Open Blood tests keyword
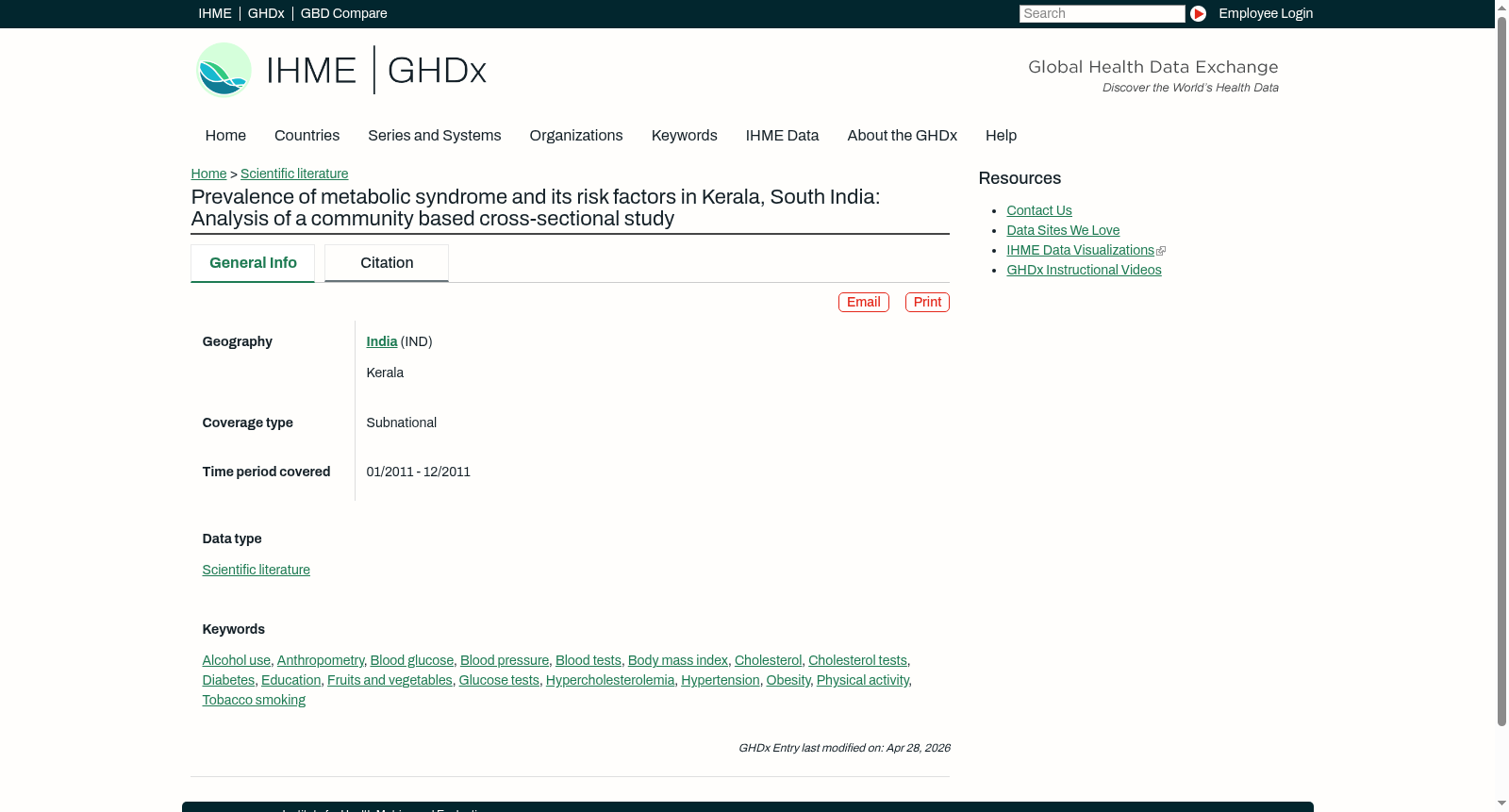1509x812 pixels. (x=589, y=660)
